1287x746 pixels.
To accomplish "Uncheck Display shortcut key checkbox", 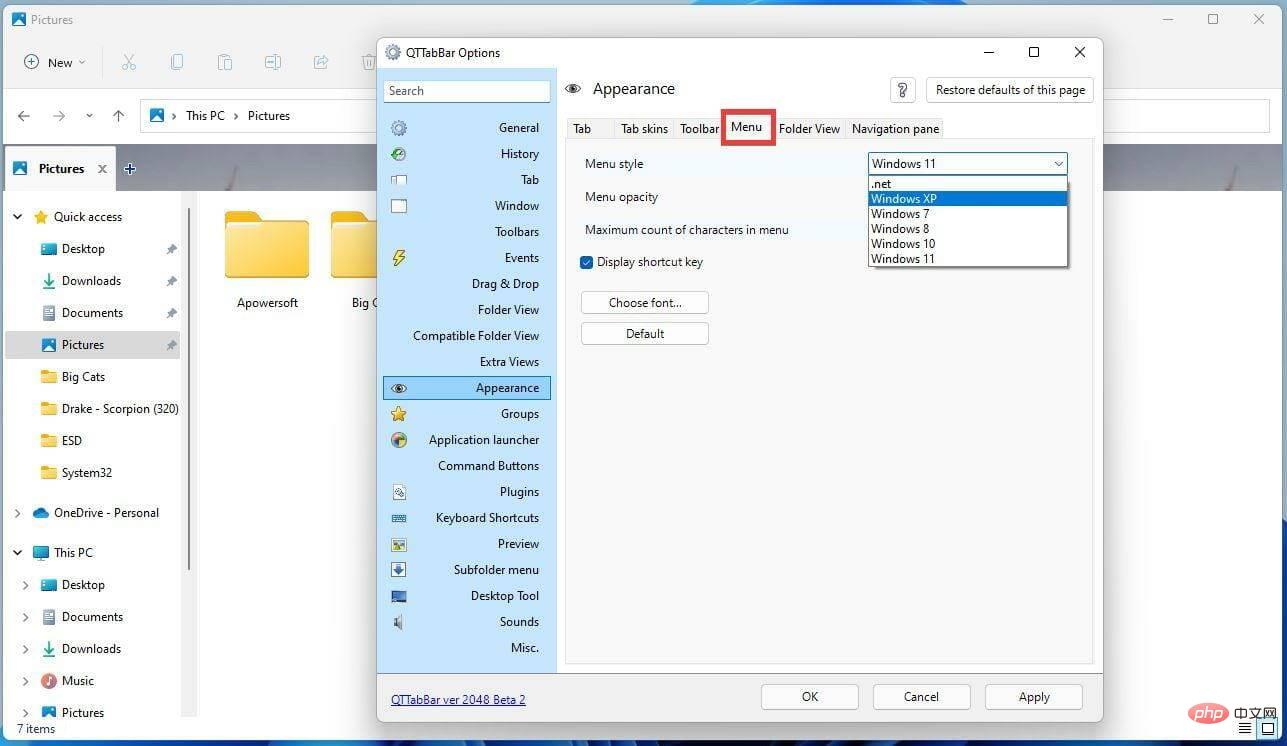I will [587, 262].
